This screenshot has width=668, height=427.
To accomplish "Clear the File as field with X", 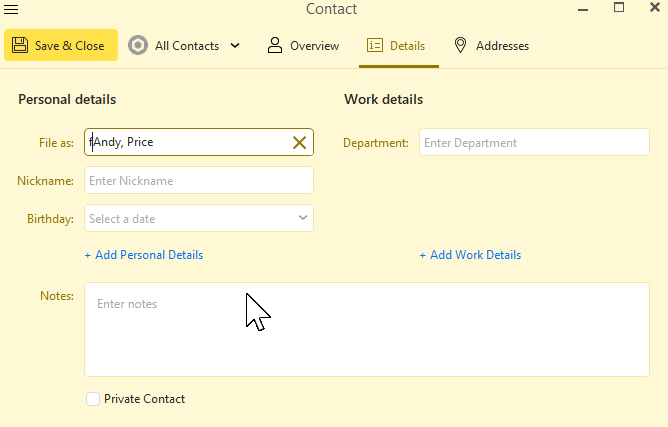I will (x=299, y=142).
